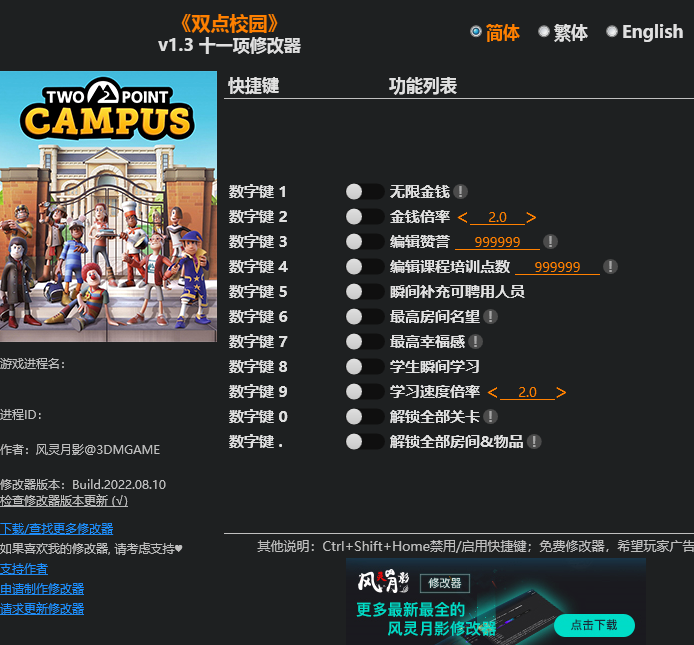Viewport: 694px width, 645px height.
Task: Click the 请求更新修改器 link
Action: pyautogui.click(x=42, y=609)
